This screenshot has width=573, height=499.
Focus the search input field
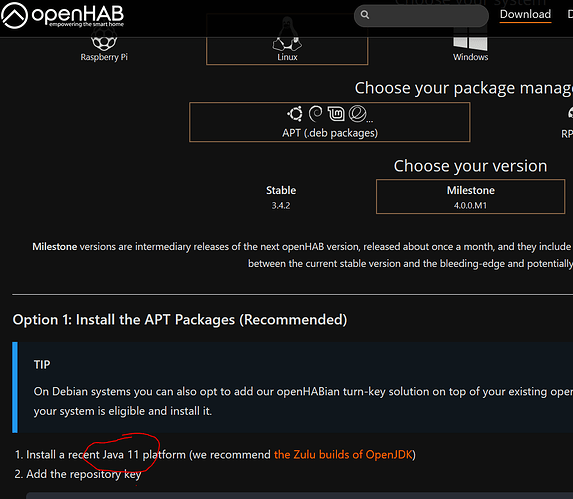(x=421, y=15)
